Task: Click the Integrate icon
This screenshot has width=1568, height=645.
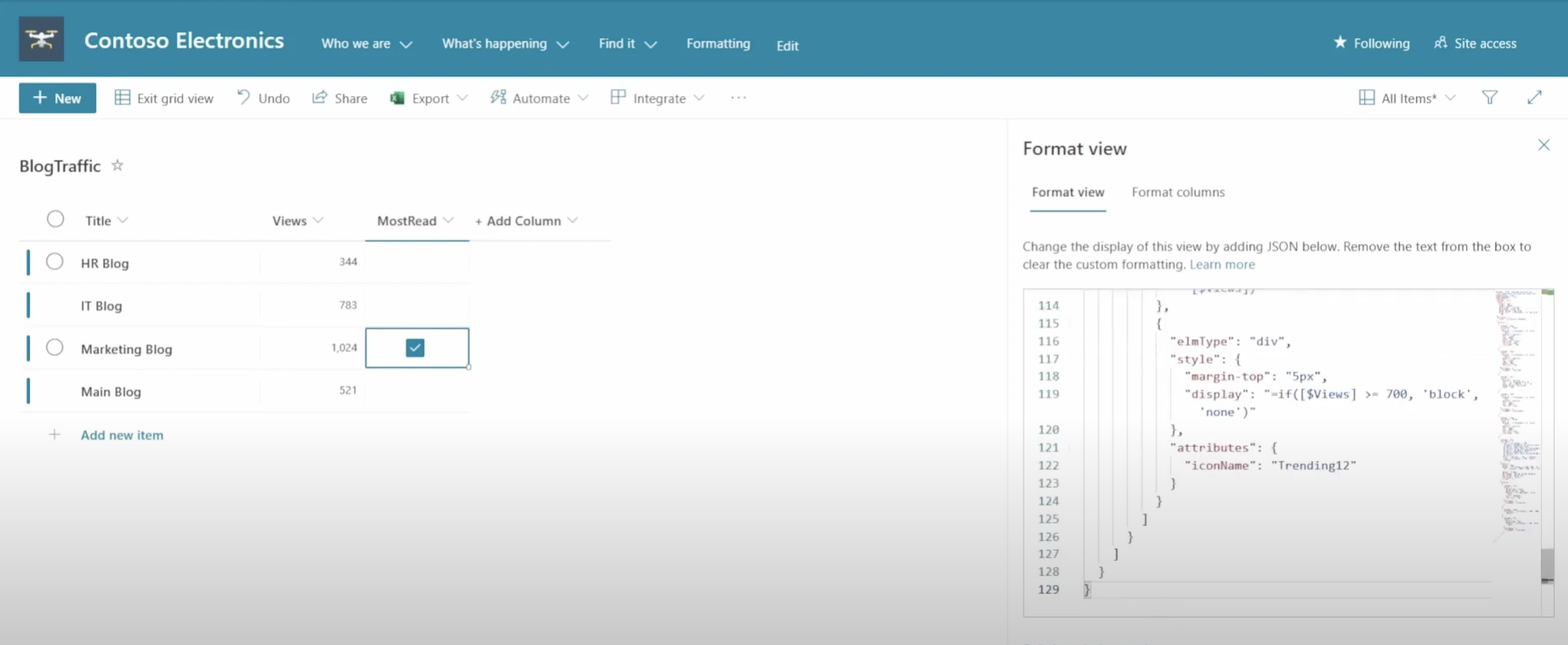Action: (618, 98)
